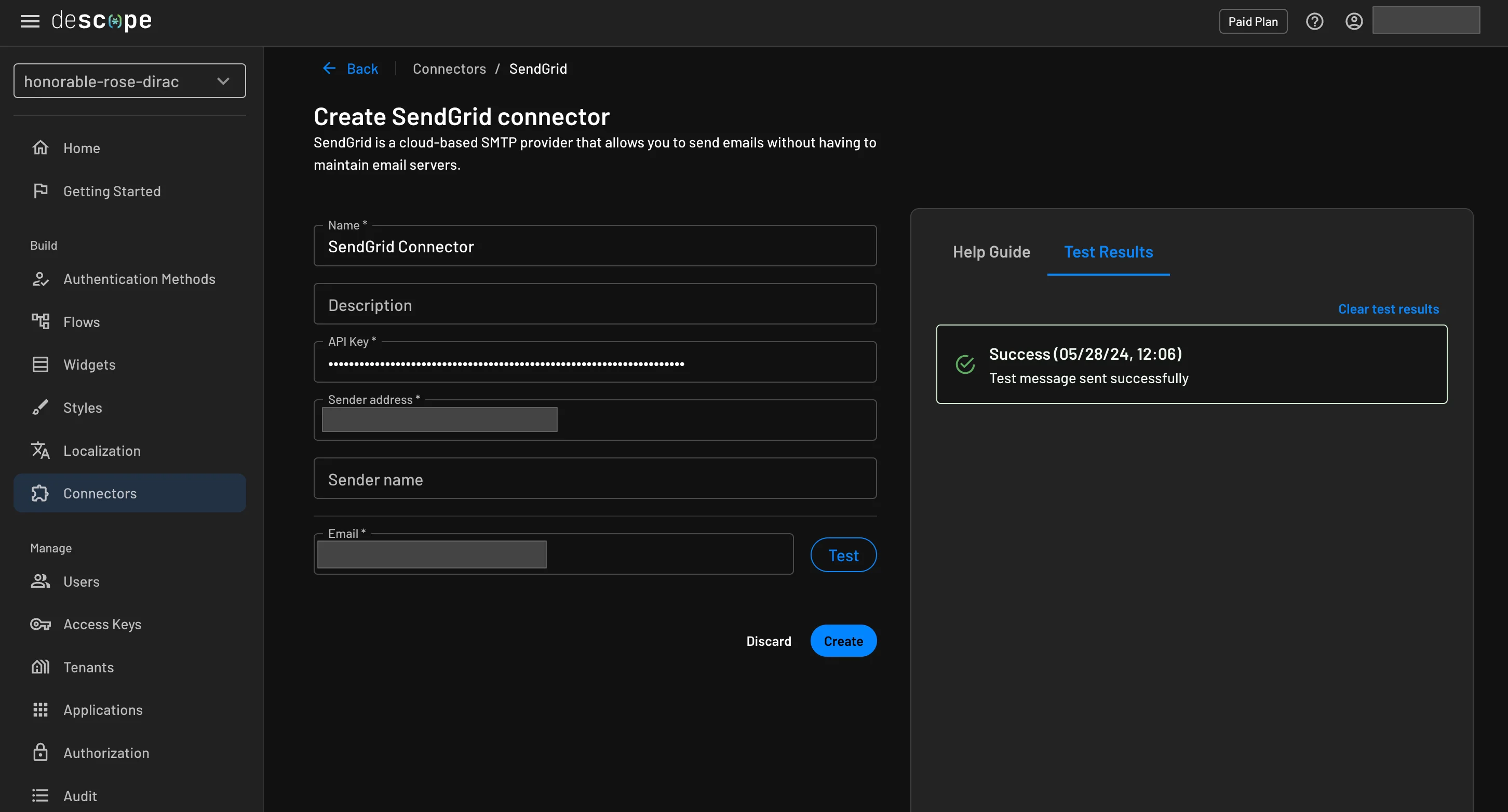1508x812 pixels.
Task: Open Getting Started in the sidebar
Action: (x=129, y=191)
